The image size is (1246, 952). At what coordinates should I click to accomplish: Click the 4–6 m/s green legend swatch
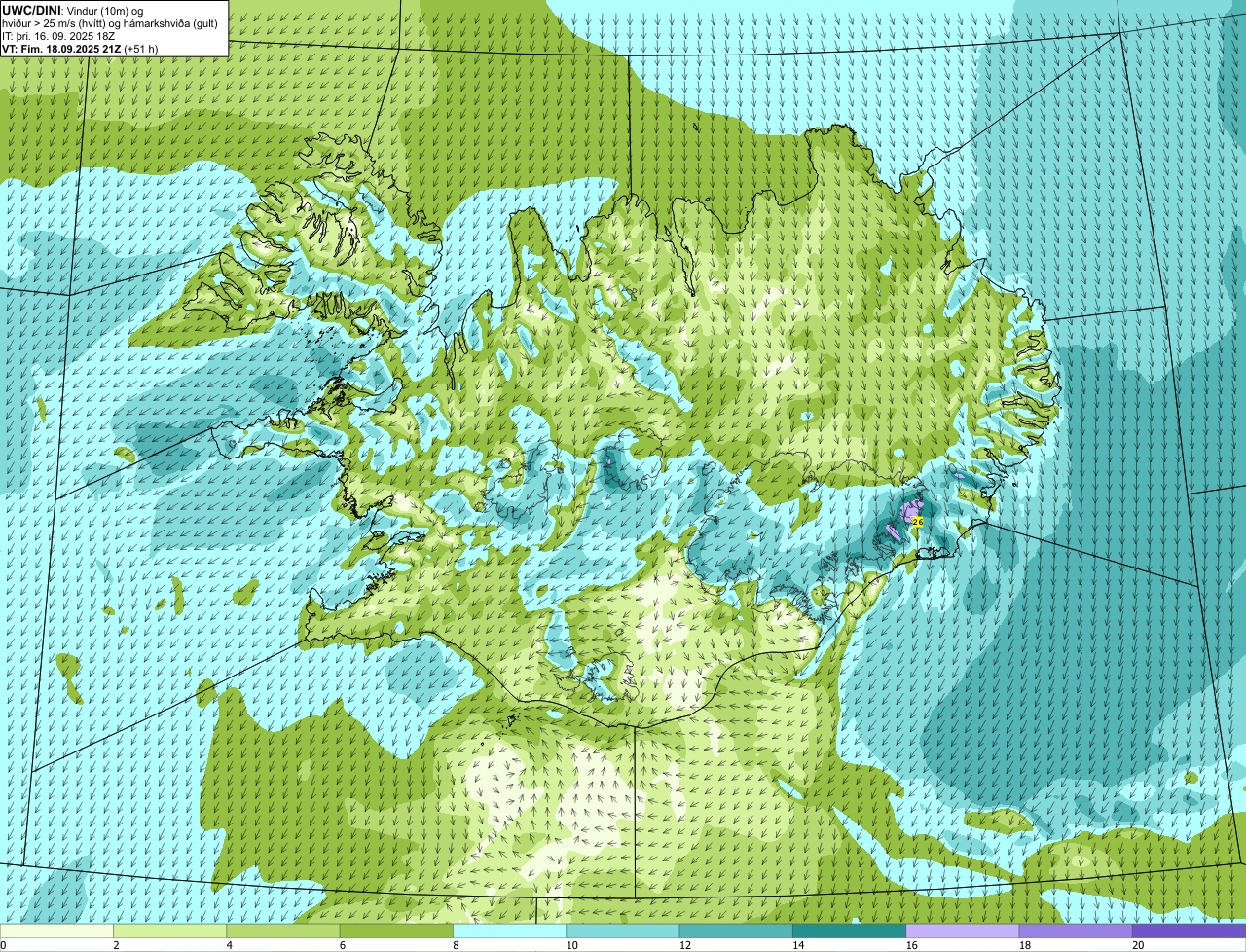[x=283, y=932]
